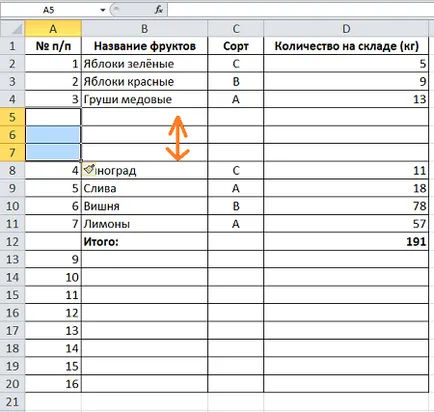Select row 7 header
This screenshot has width=434, height=412.
click(x=12, y=153)
